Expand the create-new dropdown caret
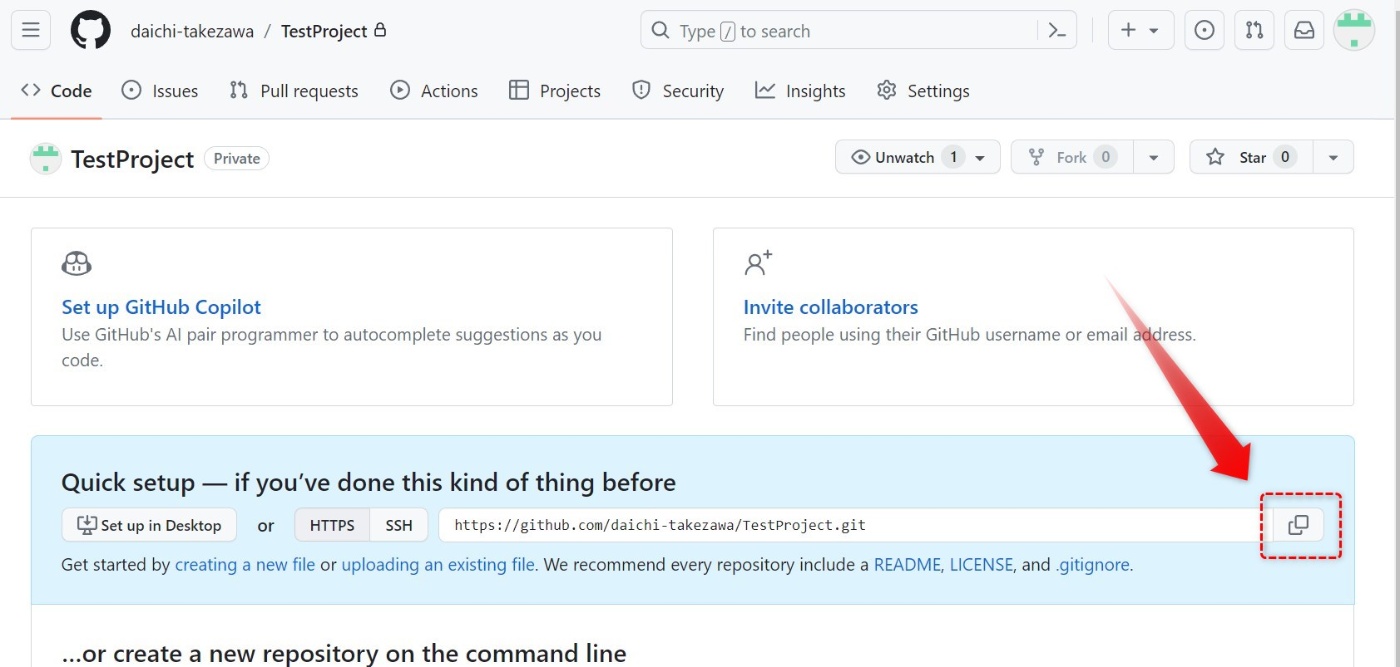The image size is (1400, 667). [1154, 31]
